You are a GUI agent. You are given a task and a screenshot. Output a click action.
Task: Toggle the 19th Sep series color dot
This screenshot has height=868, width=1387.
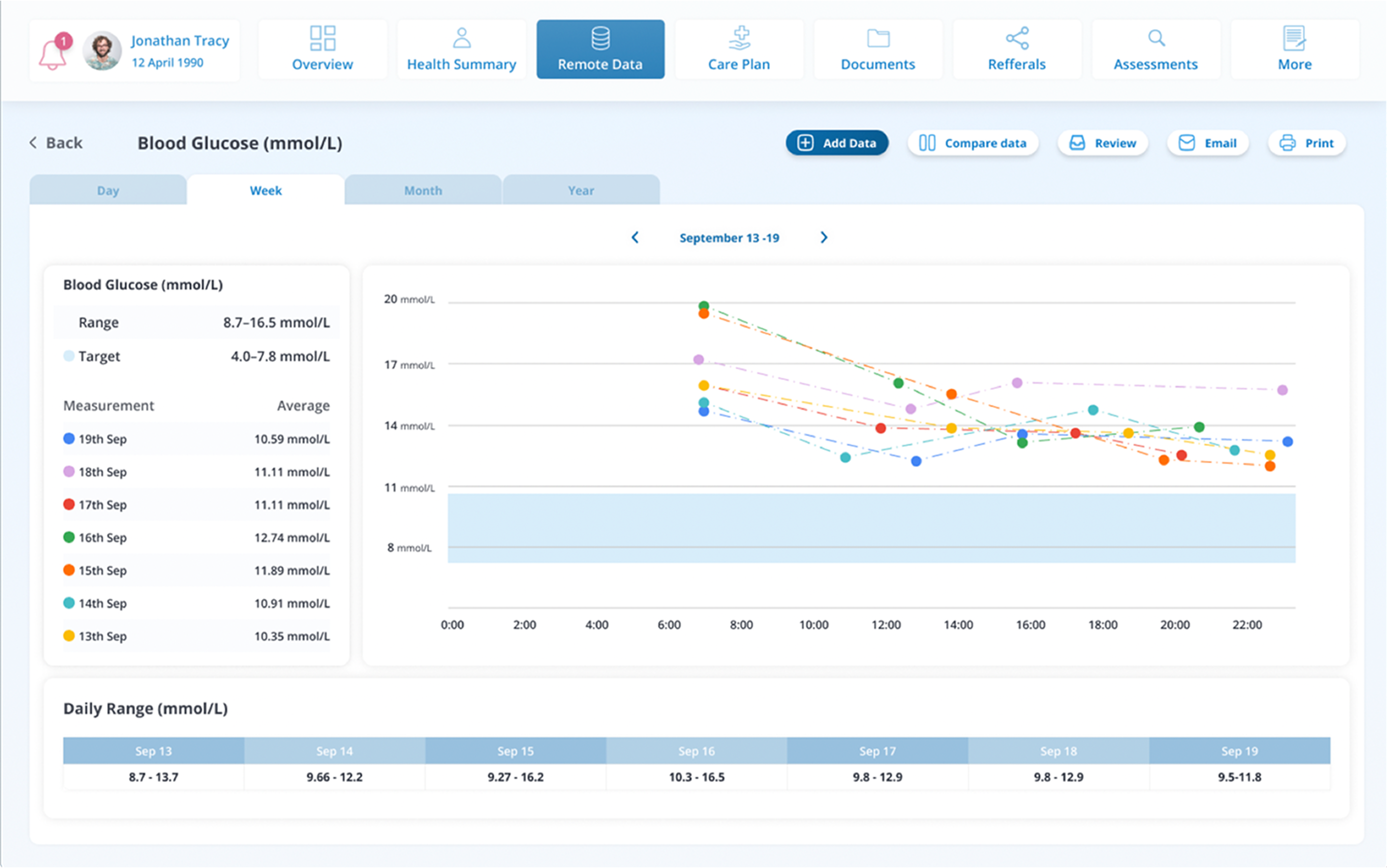click(70, 439)
